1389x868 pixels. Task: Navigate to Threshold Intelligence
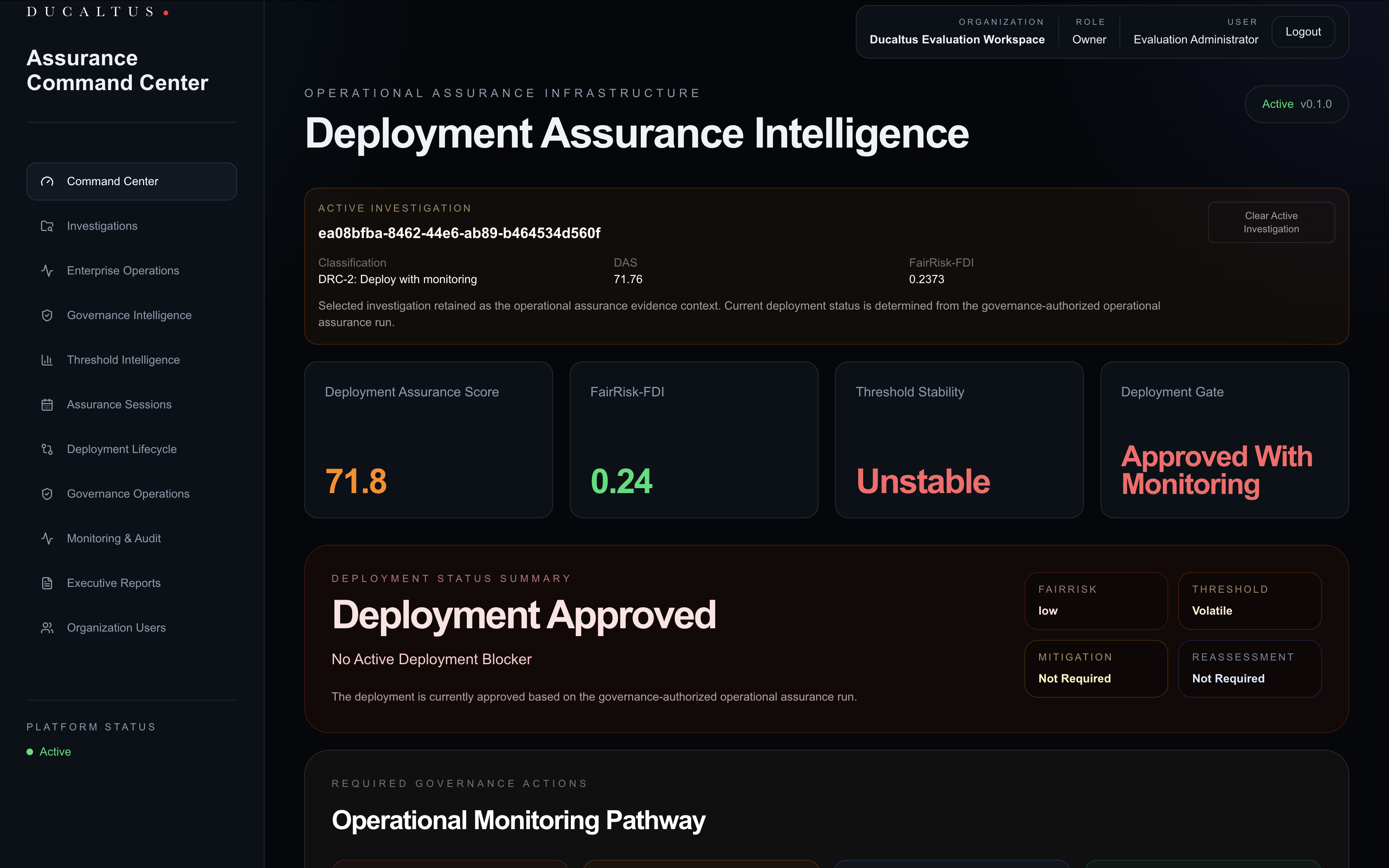(x=131, y=360)
